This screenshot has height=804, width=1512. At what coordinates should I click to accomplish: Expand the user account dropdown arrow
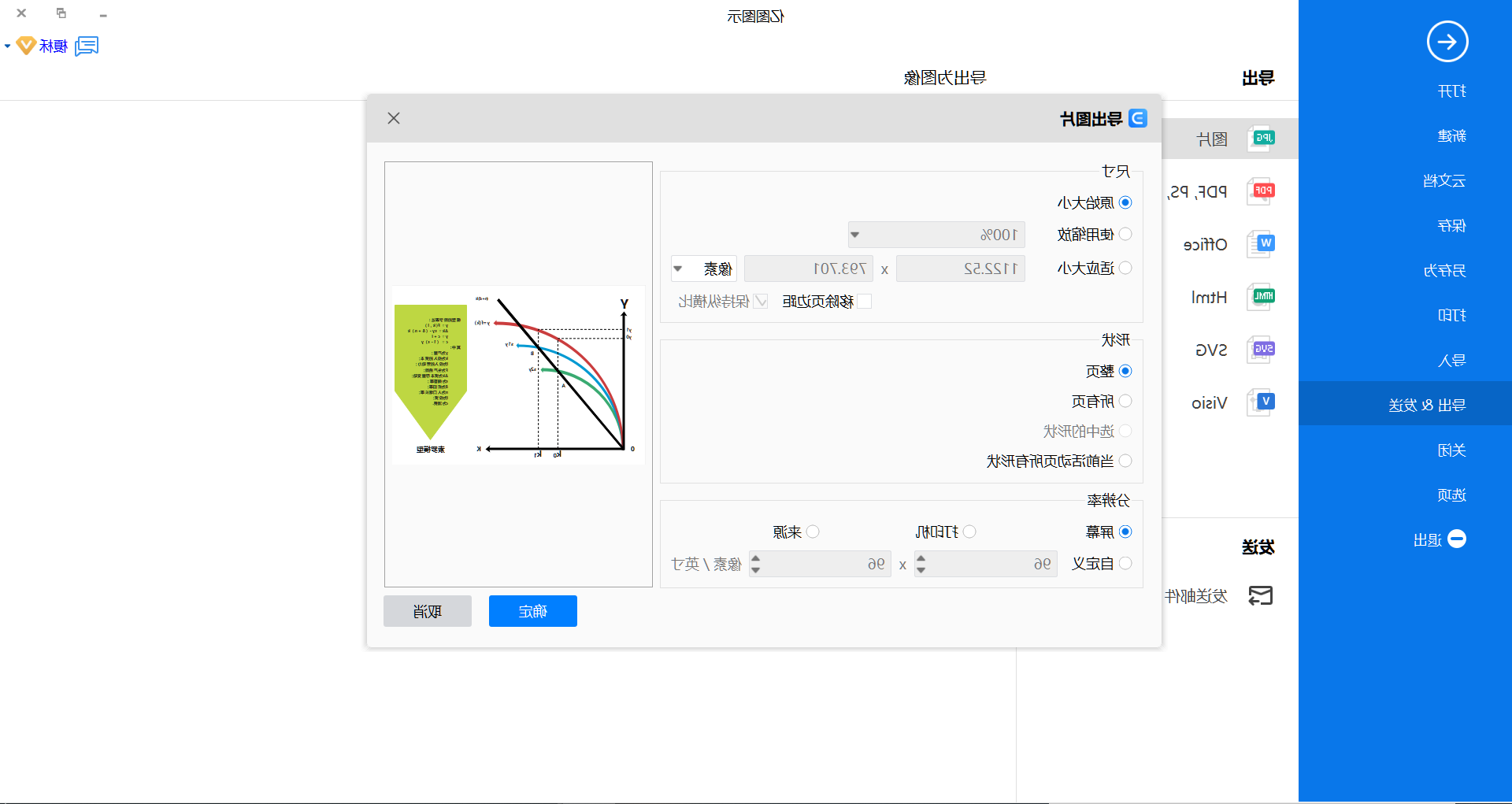pyautogui.click(x=7, y=46)
